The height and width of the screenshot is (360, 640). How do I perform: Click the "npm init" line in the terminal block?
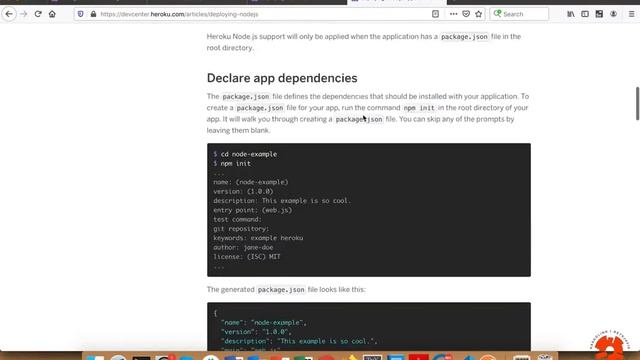(236, 163)
